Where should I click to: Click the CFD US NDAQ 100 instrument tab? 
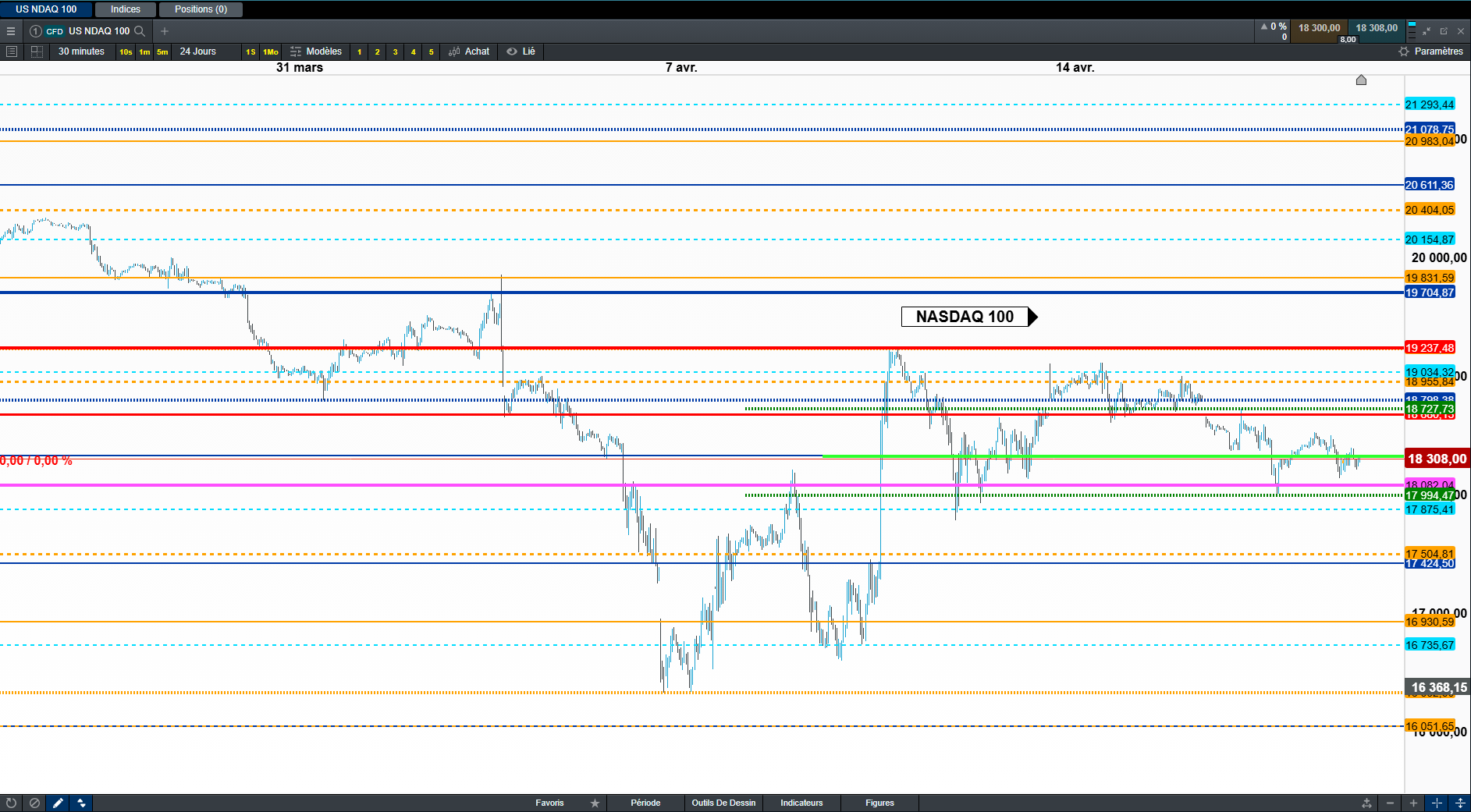click(x=87, y=31)
